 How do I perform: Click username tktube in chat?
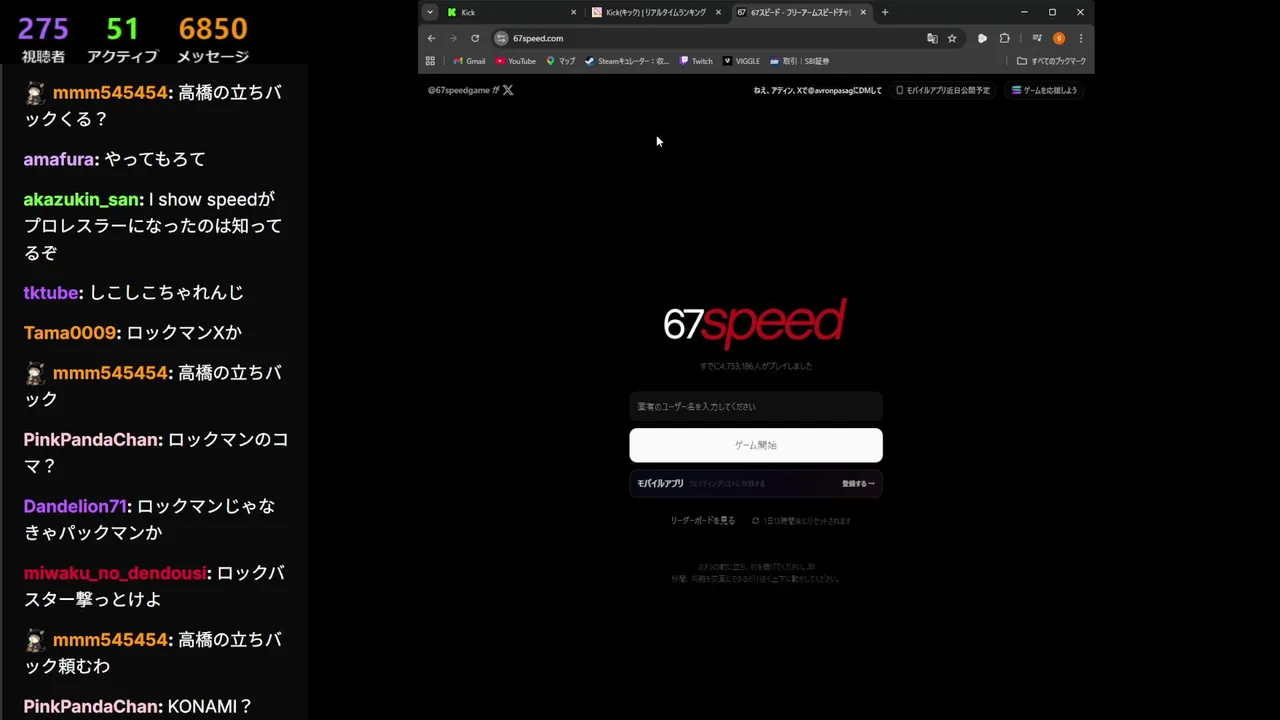51,292
